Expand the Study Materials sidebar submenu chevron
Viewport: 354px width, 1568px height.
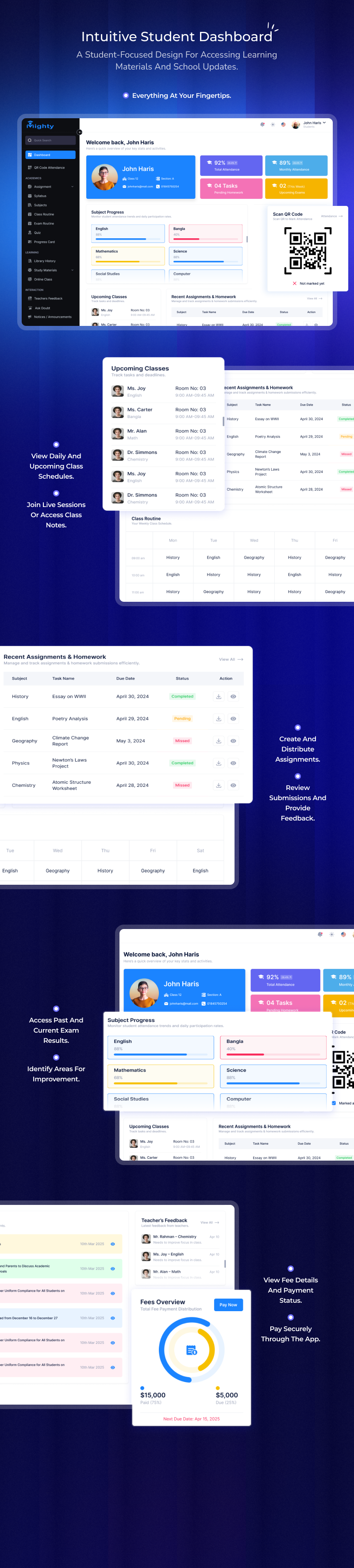73,270
